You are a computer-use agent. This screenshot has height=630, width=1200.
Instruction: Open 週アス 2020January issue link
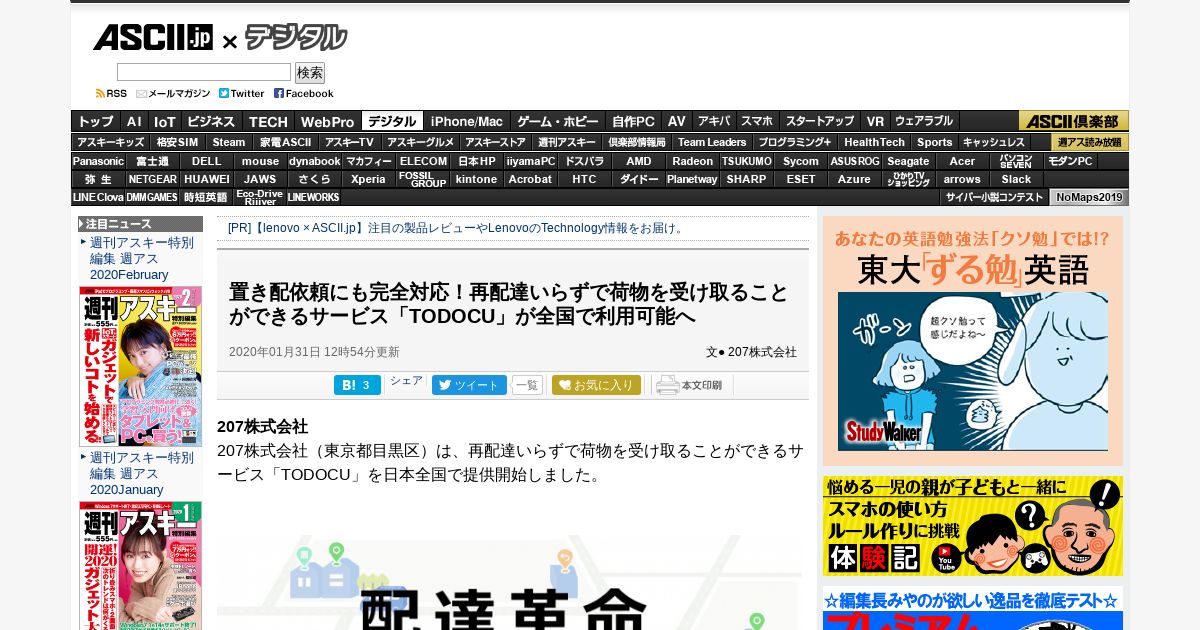141,474
